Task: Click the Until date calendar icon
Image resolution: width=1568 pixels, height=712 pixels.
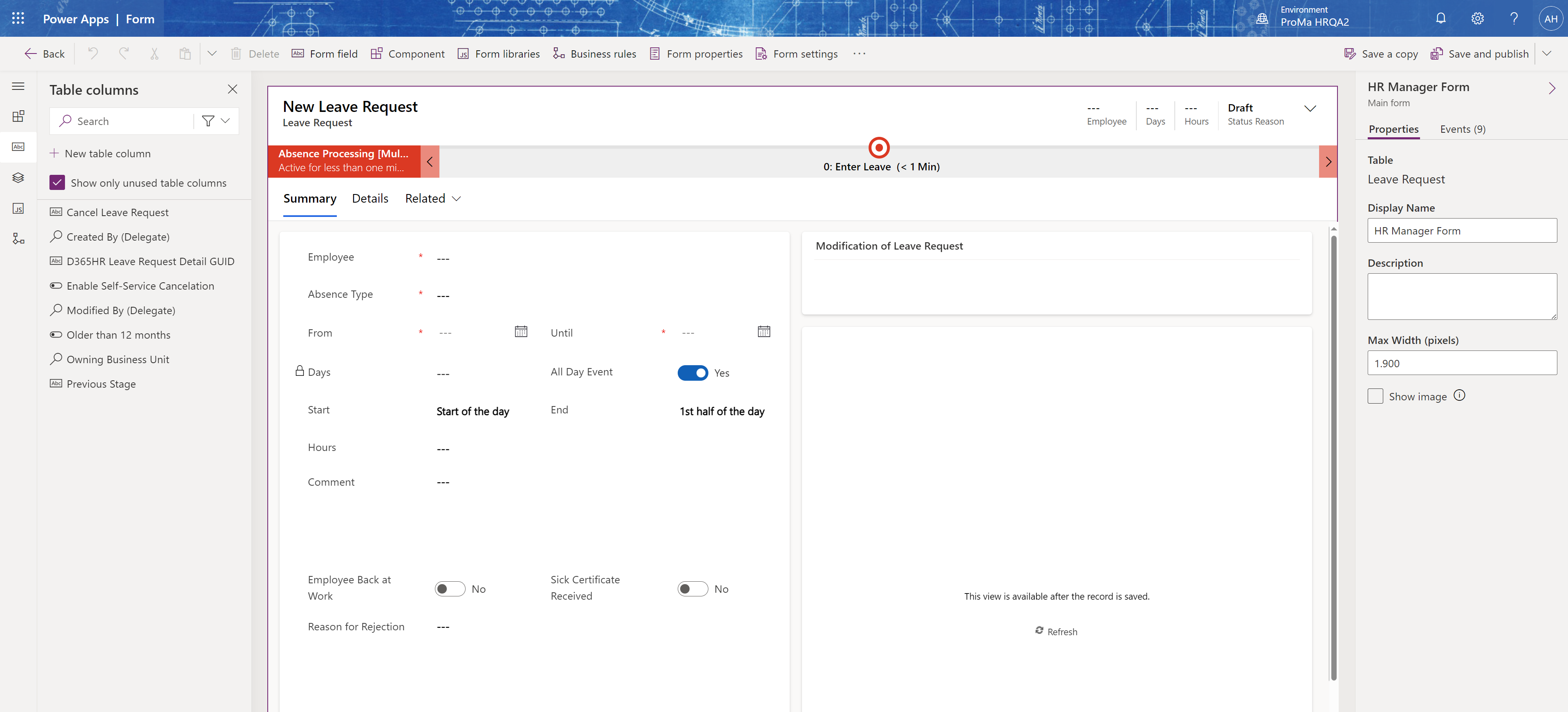Action: click(764, 332)
